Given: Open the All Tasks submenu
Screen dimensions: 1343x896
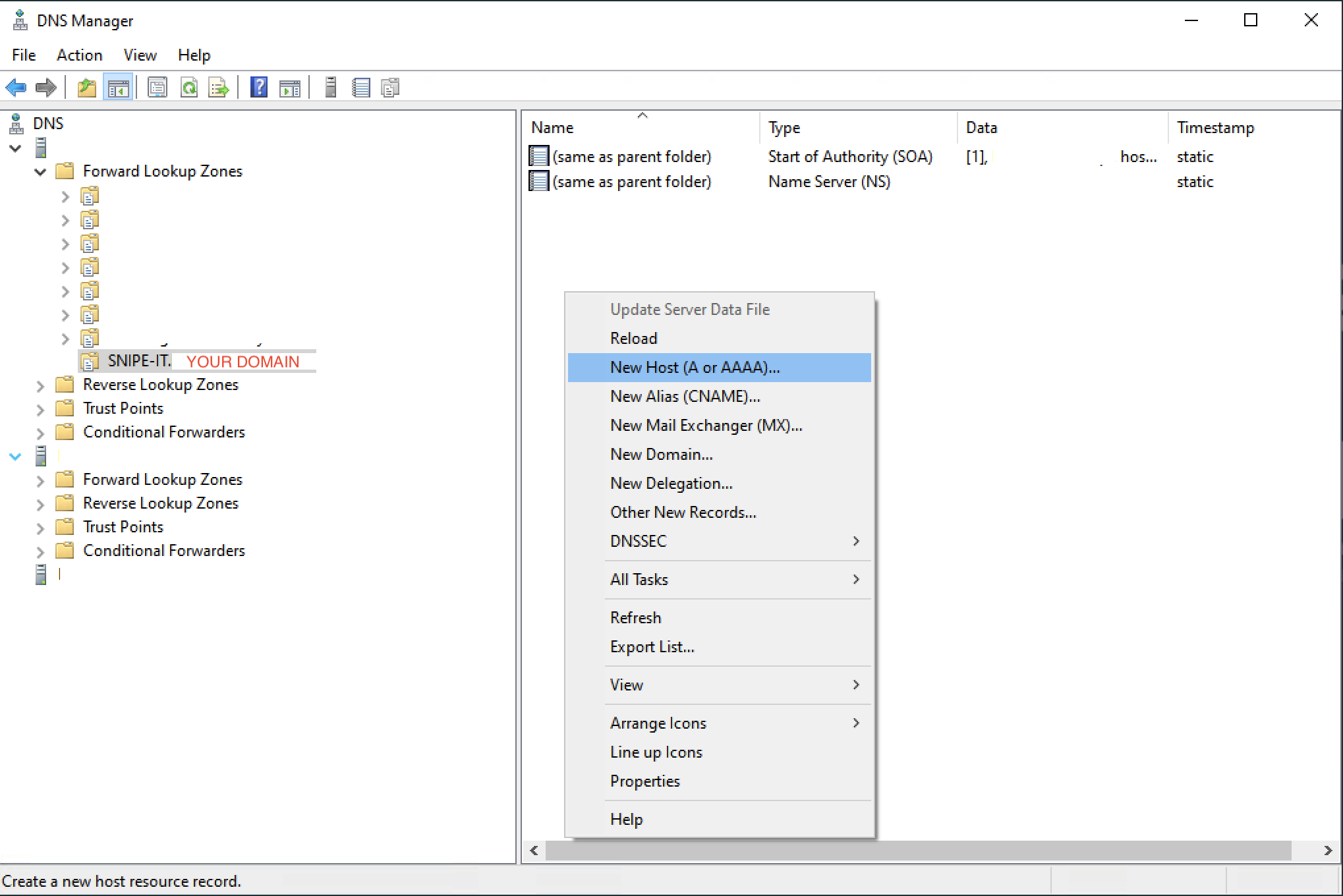Looking at the screenshot, I should click(720, 580).
